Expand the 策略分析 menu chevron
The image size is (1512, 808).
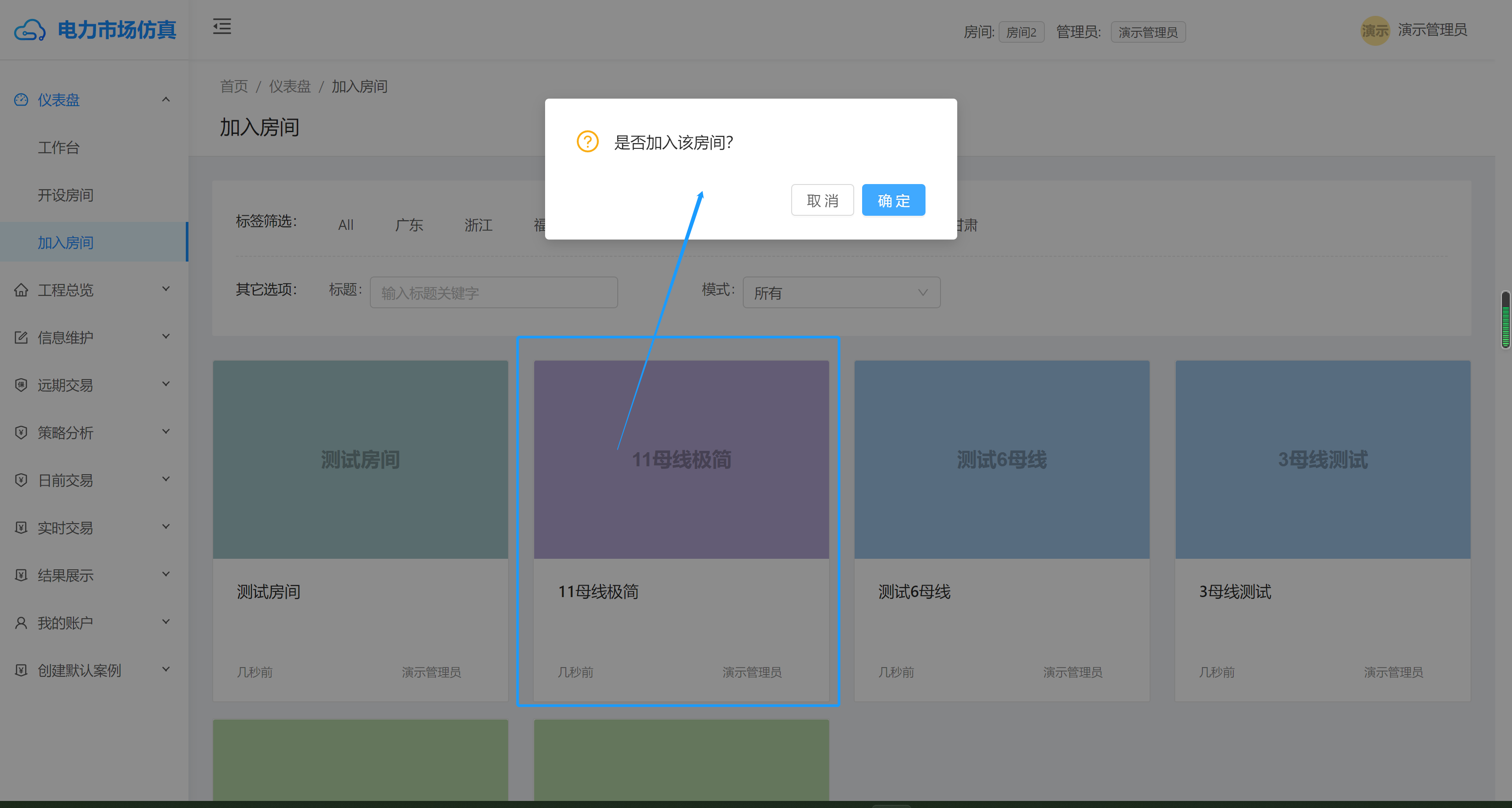coord(166,431)
